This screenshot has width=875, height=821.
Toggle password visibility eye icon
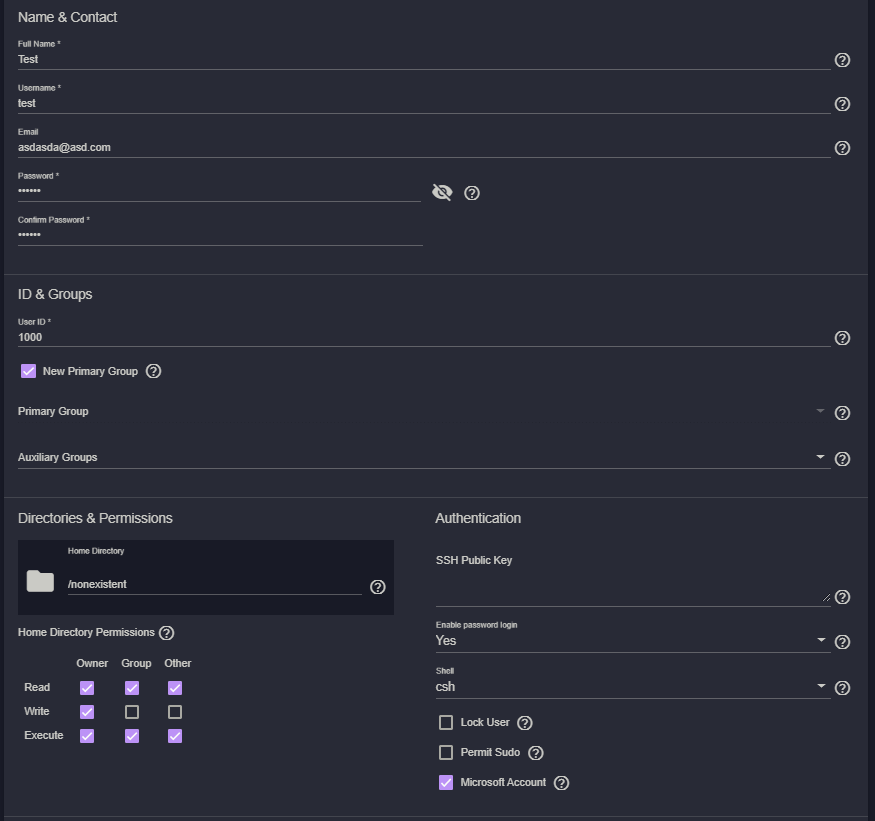tap(442, 192)
